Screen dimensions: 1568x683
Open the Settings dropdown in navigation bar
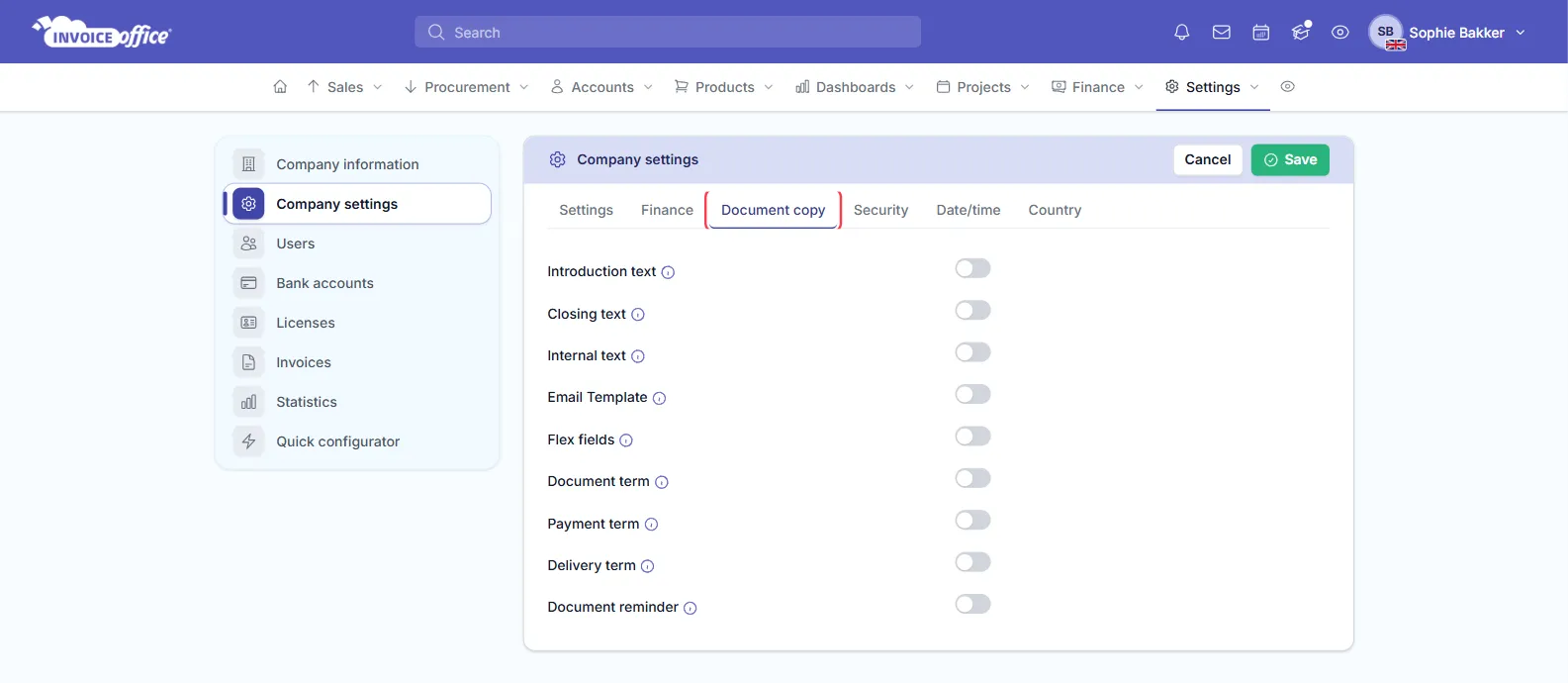pyautogui.click(x=1213, y=87)
